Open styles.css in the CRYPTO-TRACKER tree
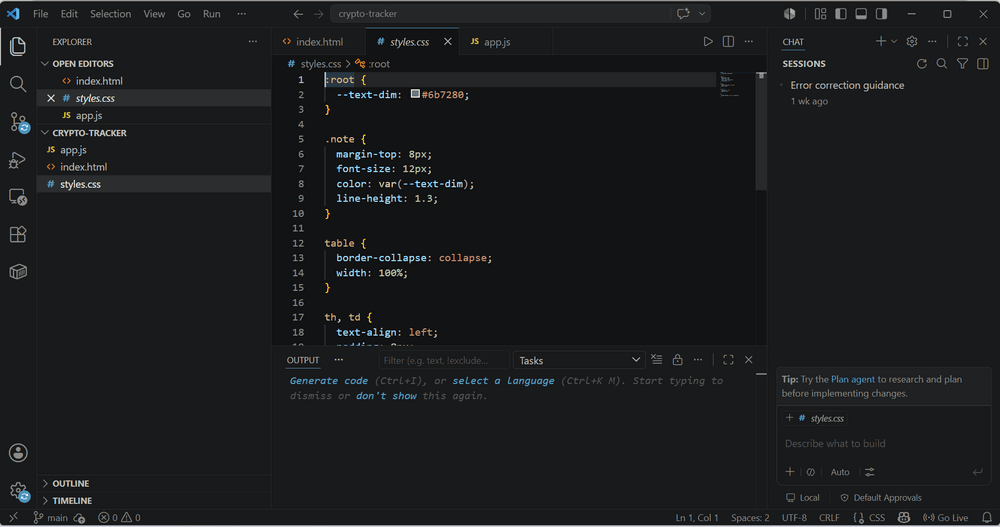 pyautogui.click(x=154, y=184)
